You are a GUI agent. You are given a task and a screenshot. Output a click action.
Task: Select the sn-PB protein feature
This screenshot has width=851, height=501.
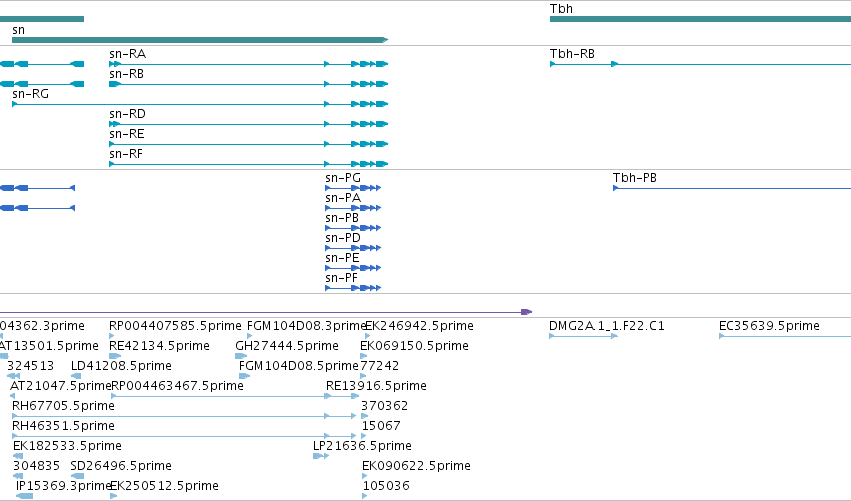[353, 228]
